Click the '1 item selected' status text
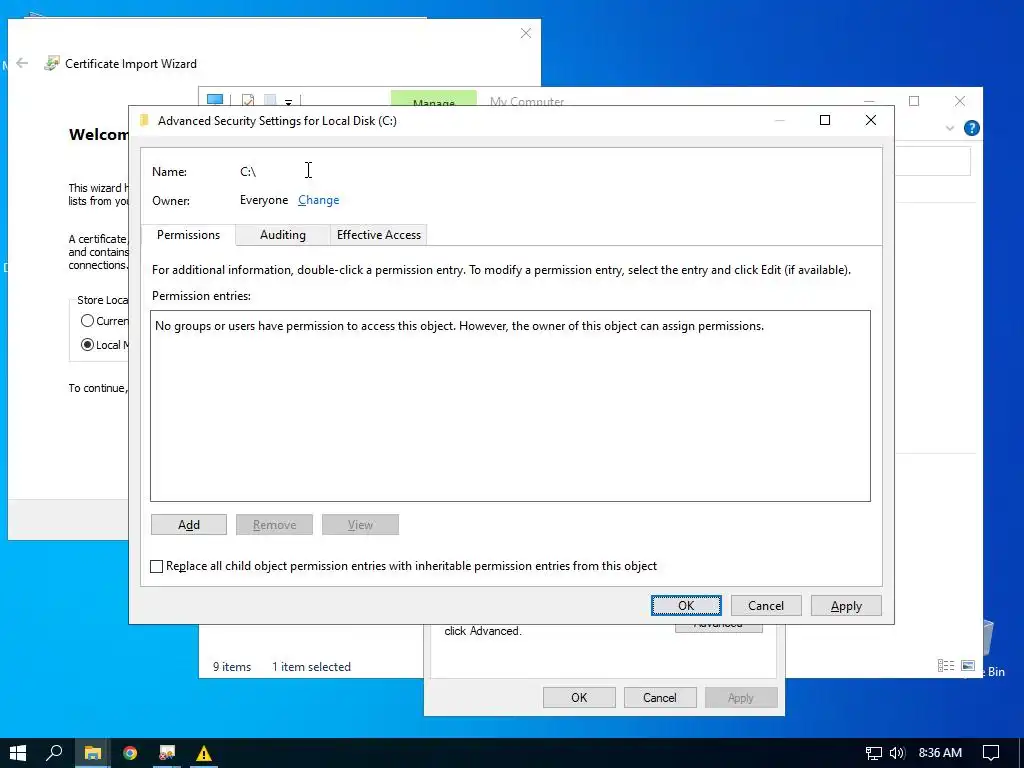The width and height of the screenshot is (1024, 768). [x=312, y=667]
